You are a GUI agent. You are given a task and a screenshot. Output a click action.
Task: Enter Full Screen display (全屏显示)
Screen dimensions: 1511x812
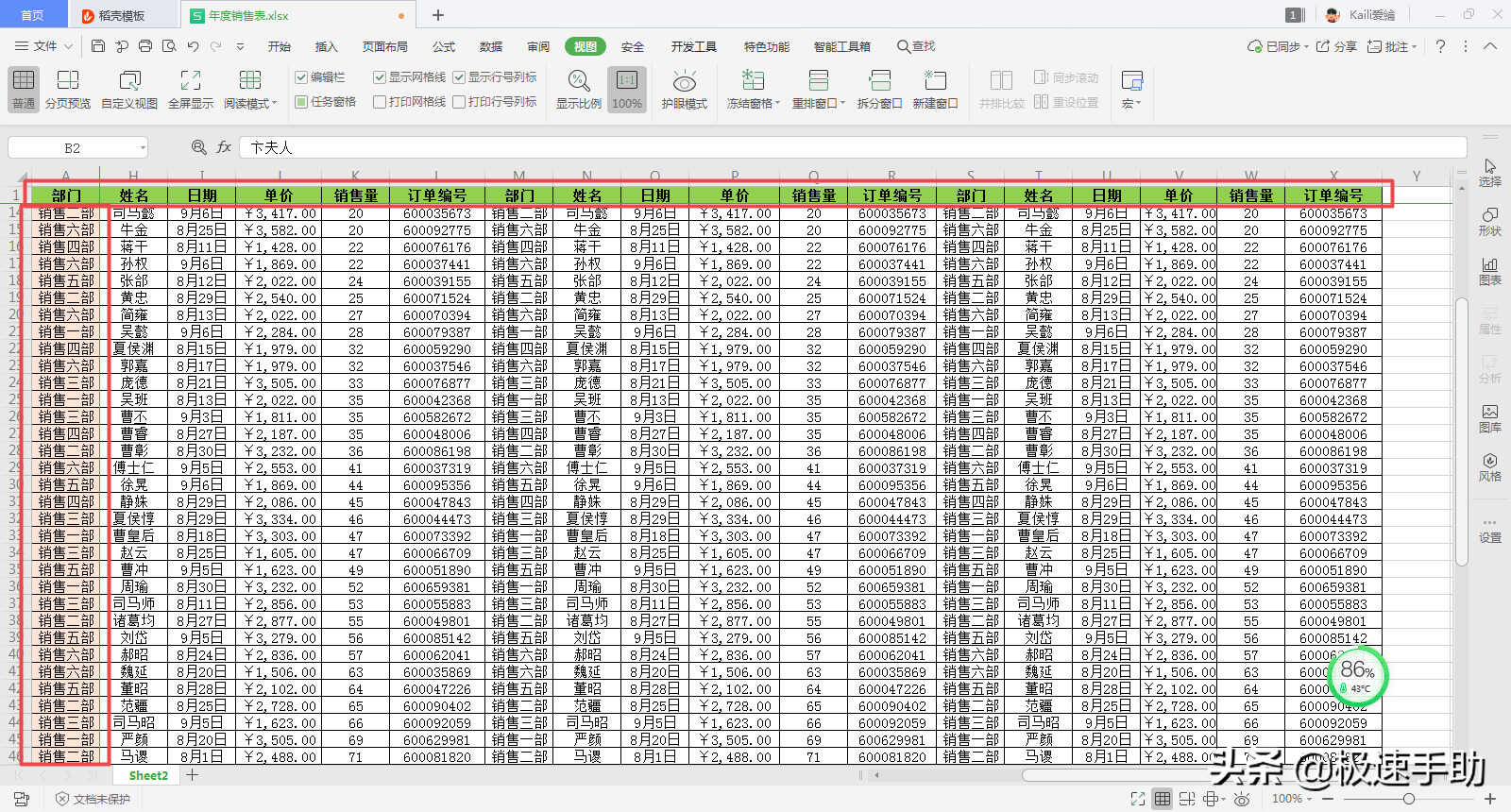tap(191, 89)
